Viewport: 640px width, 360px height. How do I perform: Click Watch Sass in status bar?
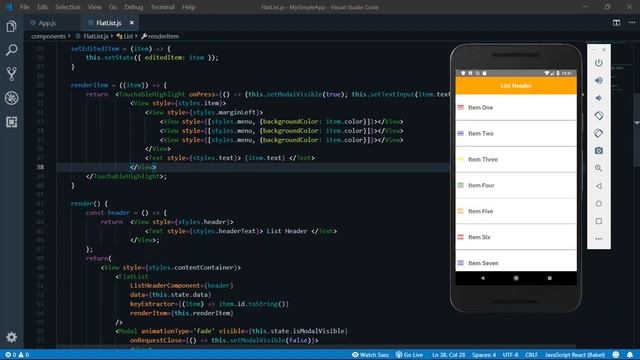click(370, 355)
